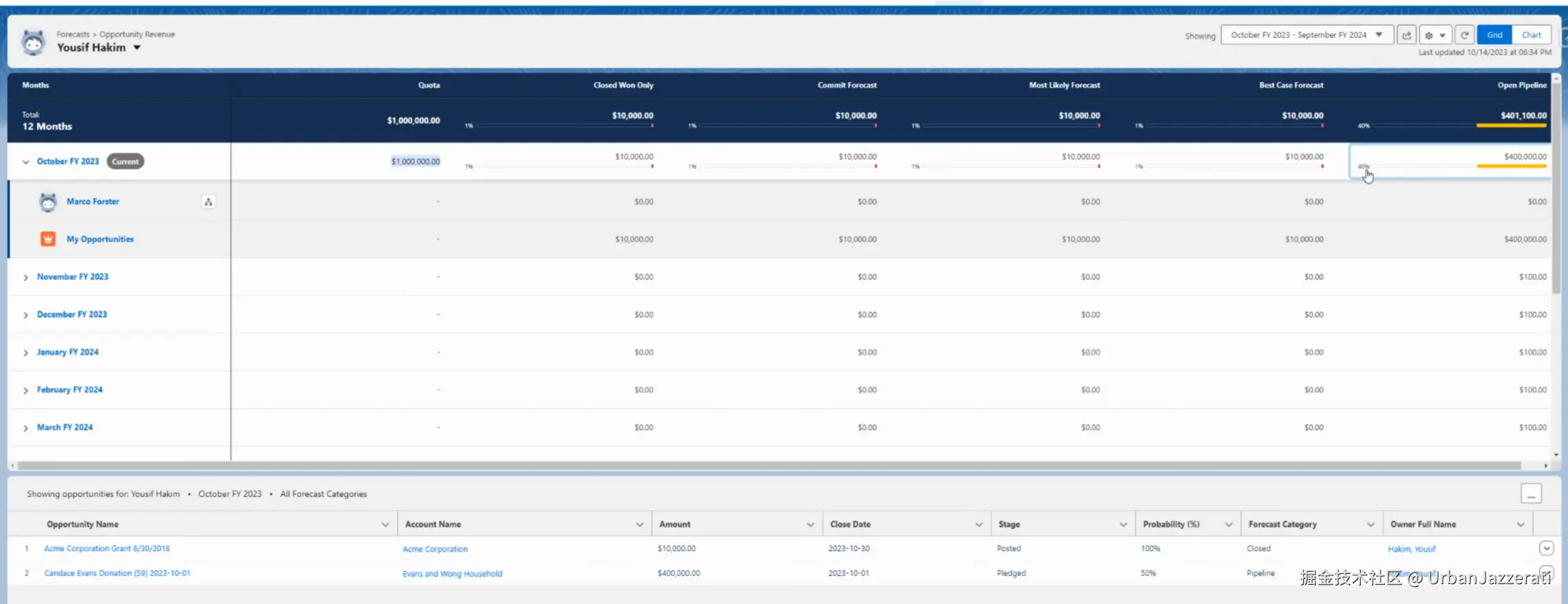Open row actions for Acme Corporation Grant
Screen dimensions: 1568x604
1546,548
